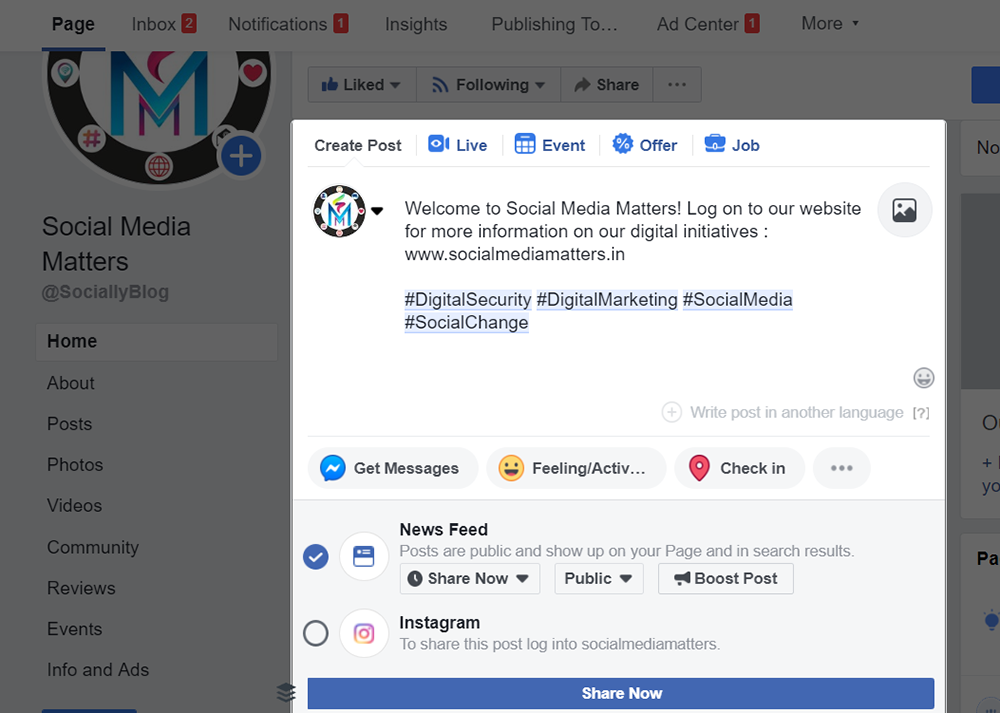
Task: Open the Home sidebar item
Action: tap(156, 341)
